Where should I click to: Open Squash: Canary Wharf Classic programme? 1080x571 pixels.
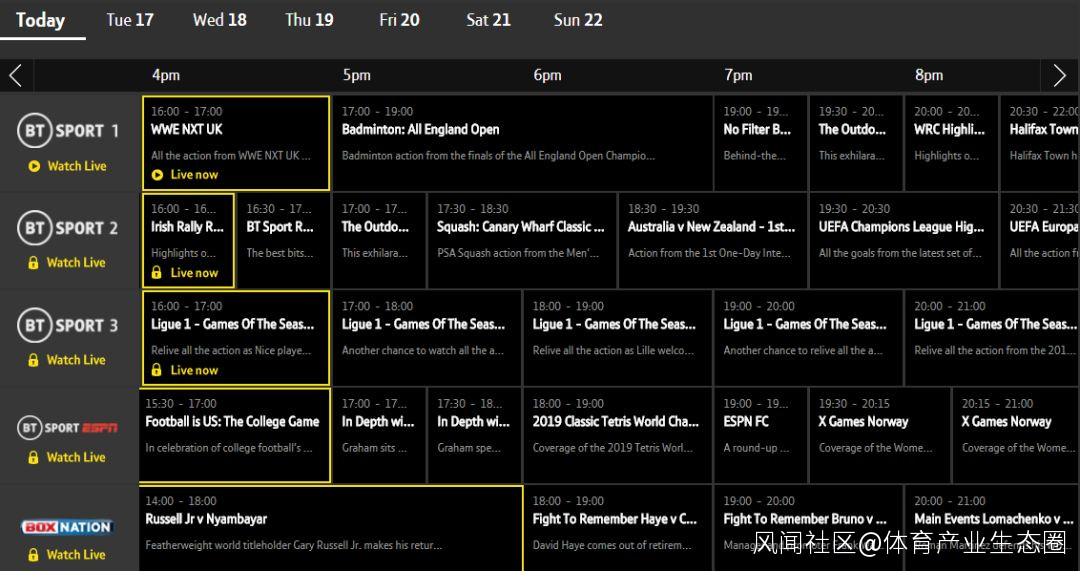(522, 240)
